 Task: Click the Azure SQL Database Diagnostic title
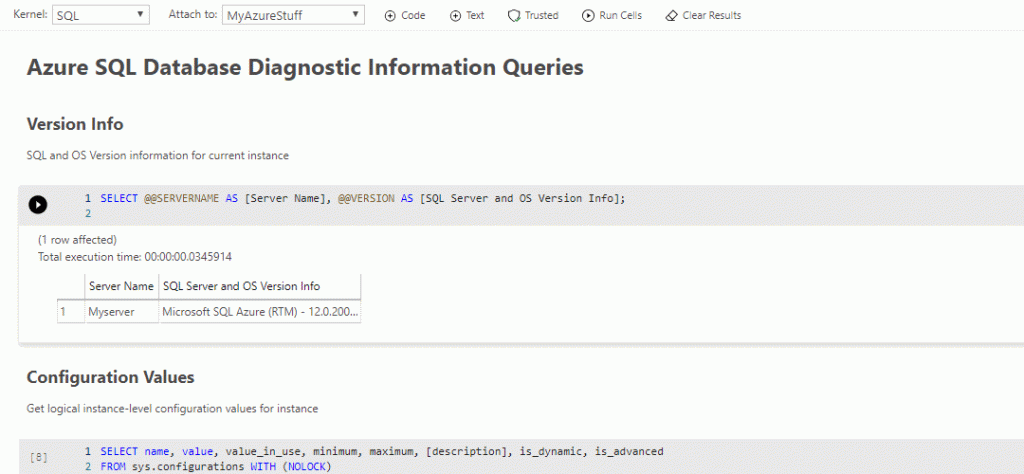(304, 68)
